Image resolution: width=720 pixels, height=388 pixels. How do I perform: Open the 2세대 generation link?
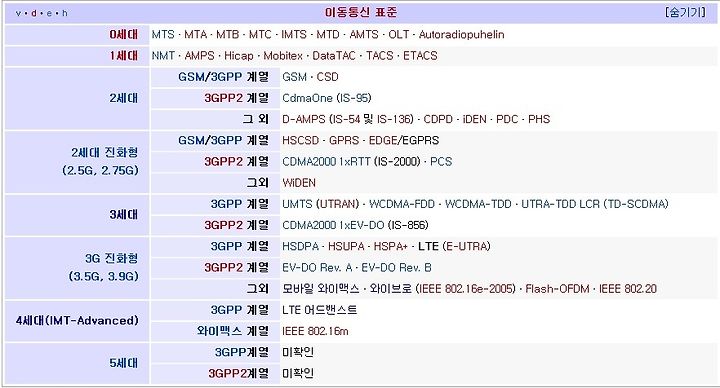pos(124,98)
